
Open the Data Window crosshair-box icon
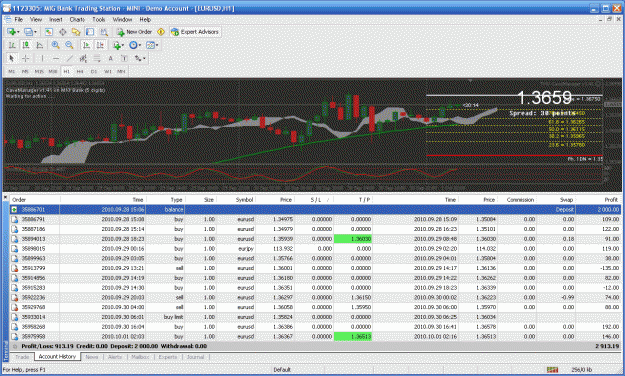(63, 32)
